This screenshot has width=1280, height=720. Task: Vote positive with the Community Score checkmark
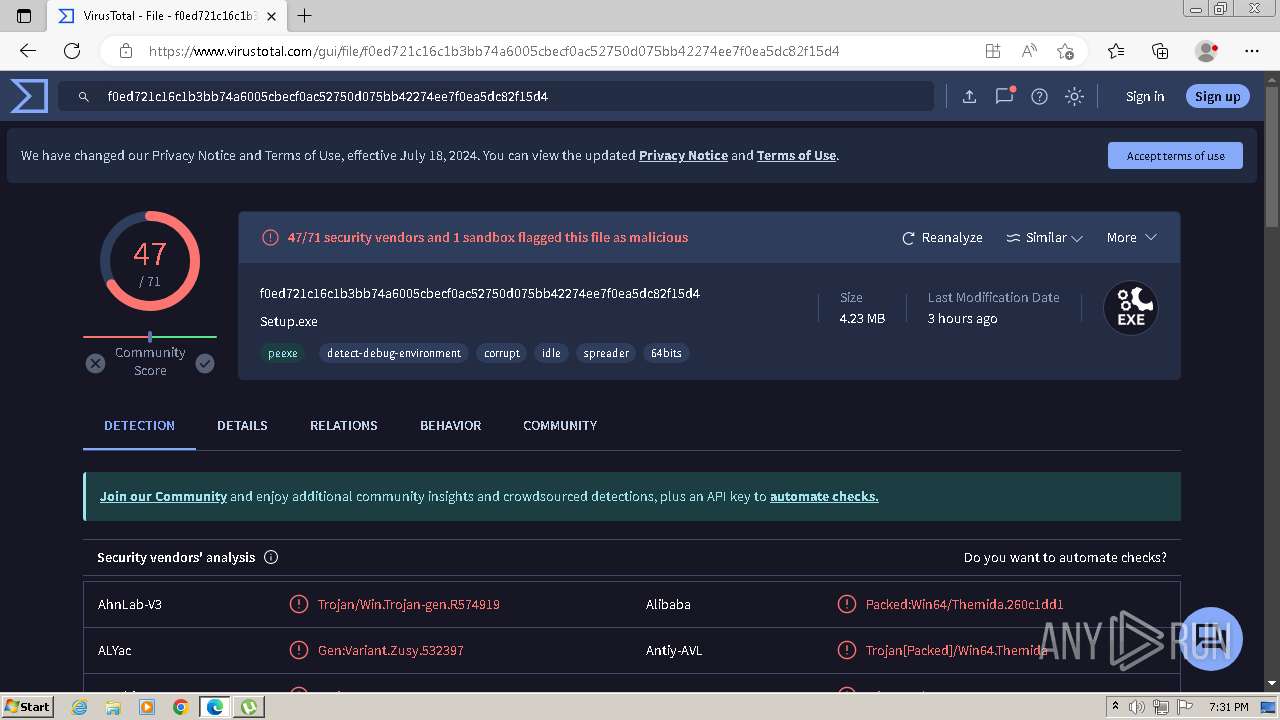[205, 363]
